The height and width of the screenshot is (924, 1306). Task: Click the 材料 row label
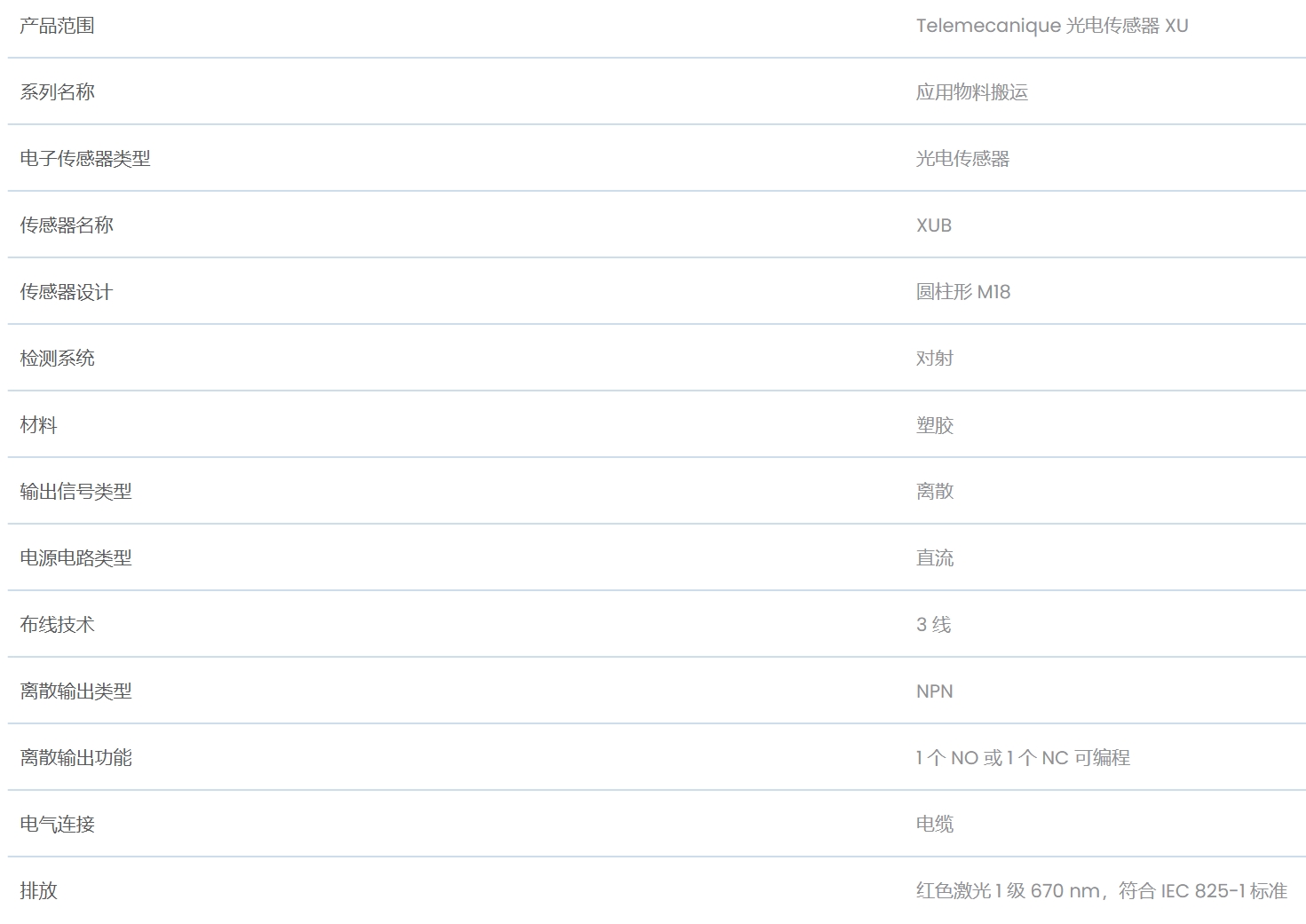(38, 425)
